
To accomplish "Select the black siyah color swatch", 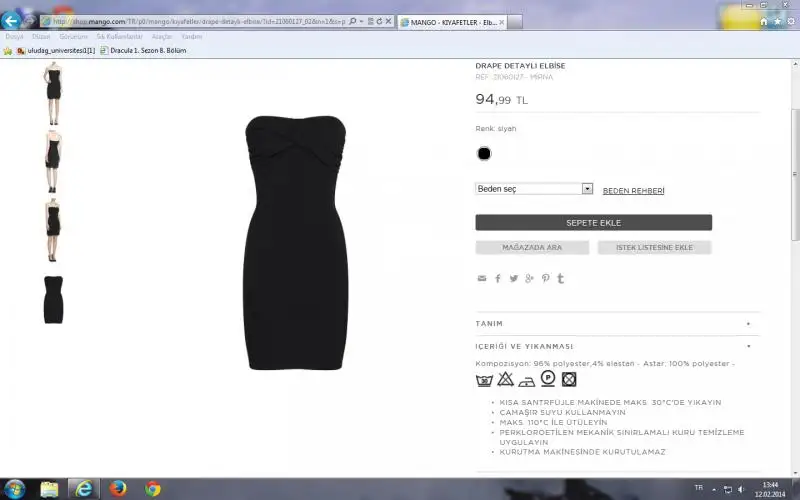I will [484, 153].
